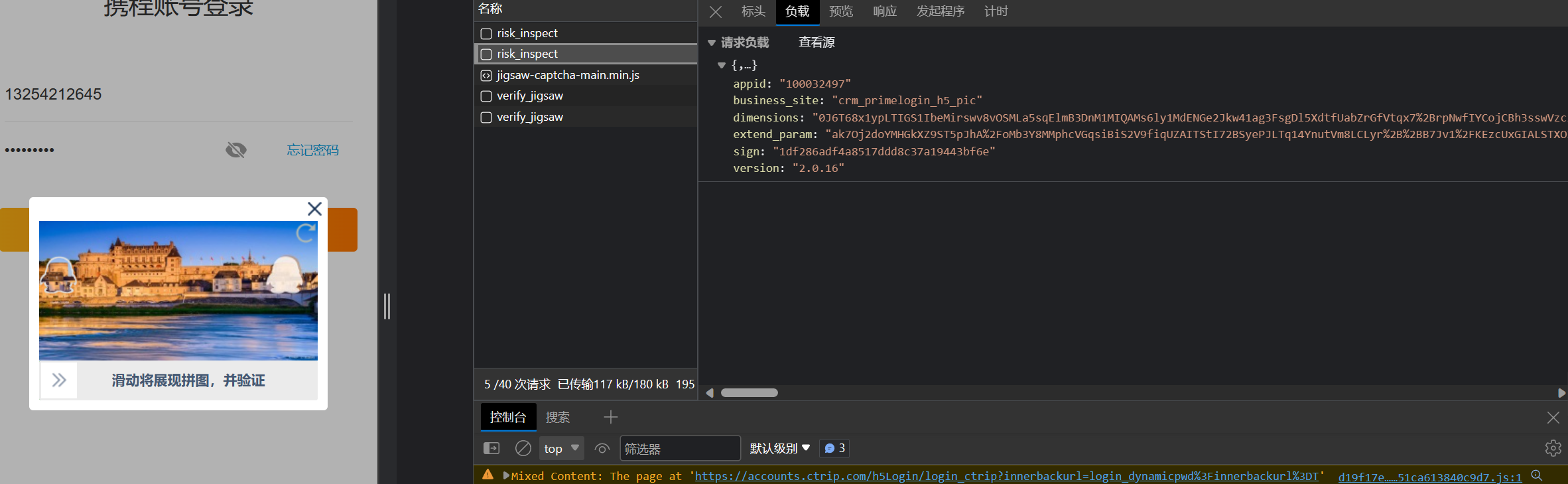The width and height of the screenshot is (1568, 484).
Task: Open the 搜索 drawer tab
Action: 558,417
